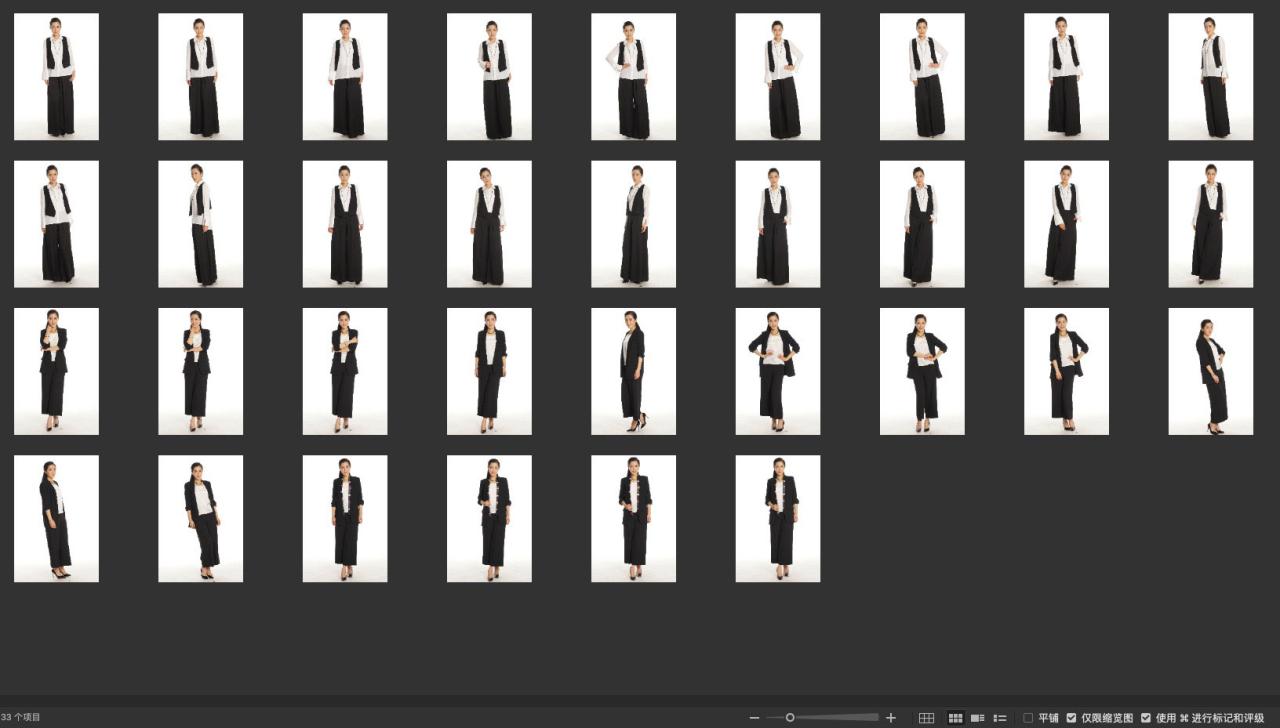
Task: Switch to details view icon
Action: pyautogui.click(x=977, y=718)
